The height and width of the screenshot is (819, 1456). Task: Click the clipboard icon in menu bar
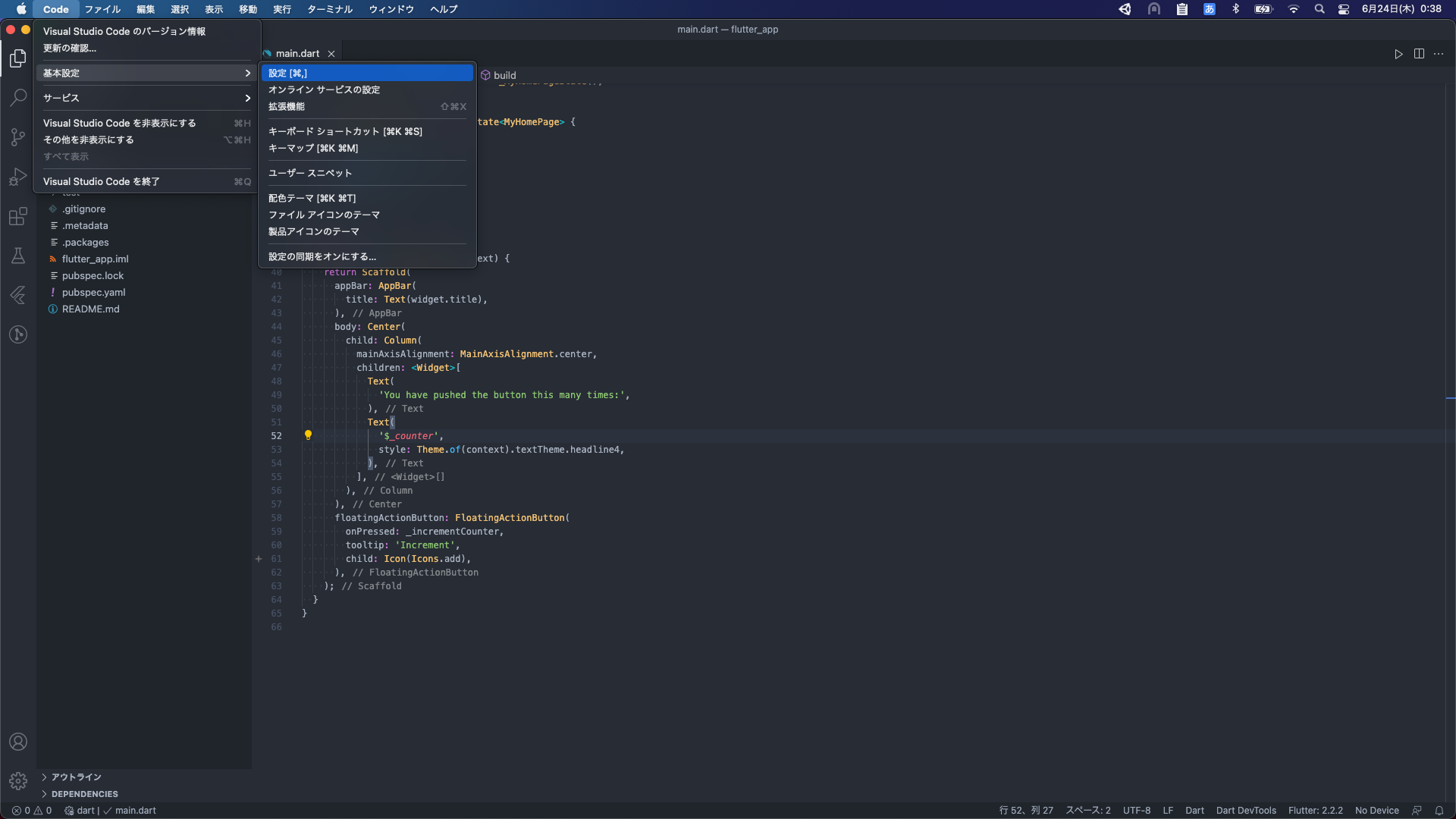tap(1181, 9)
